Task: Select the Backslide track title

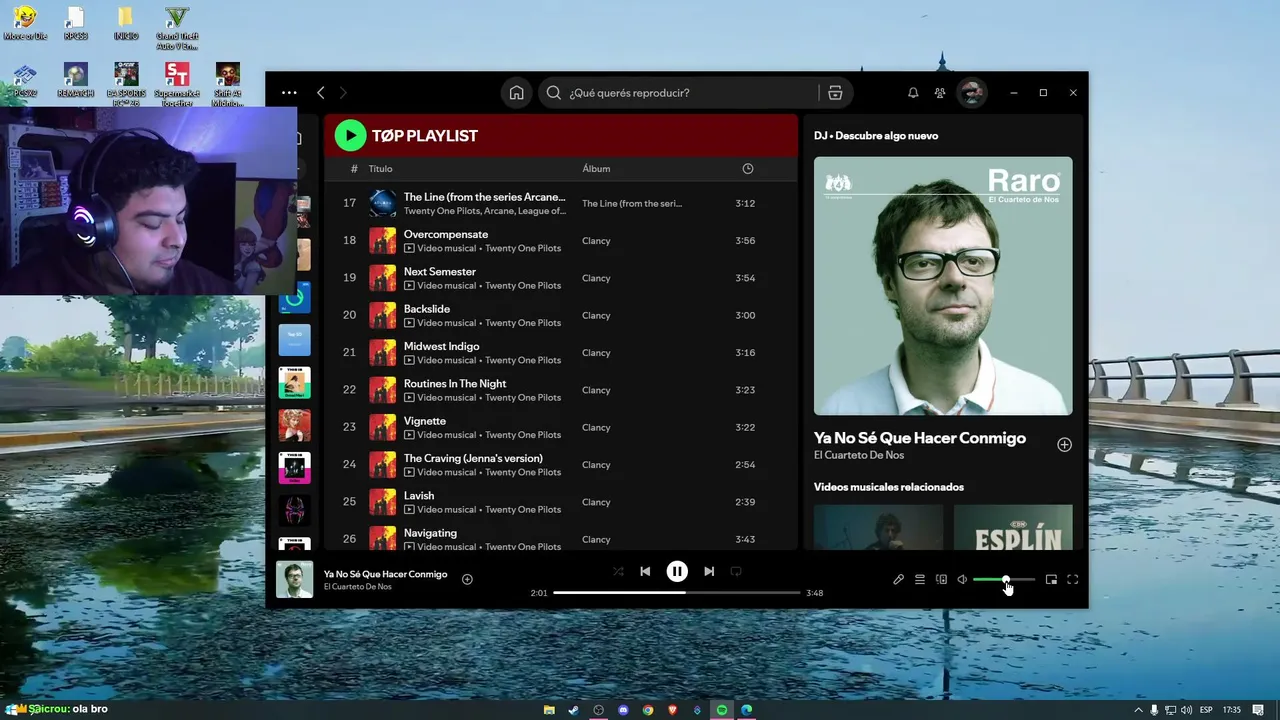Action: coord(427,309)
